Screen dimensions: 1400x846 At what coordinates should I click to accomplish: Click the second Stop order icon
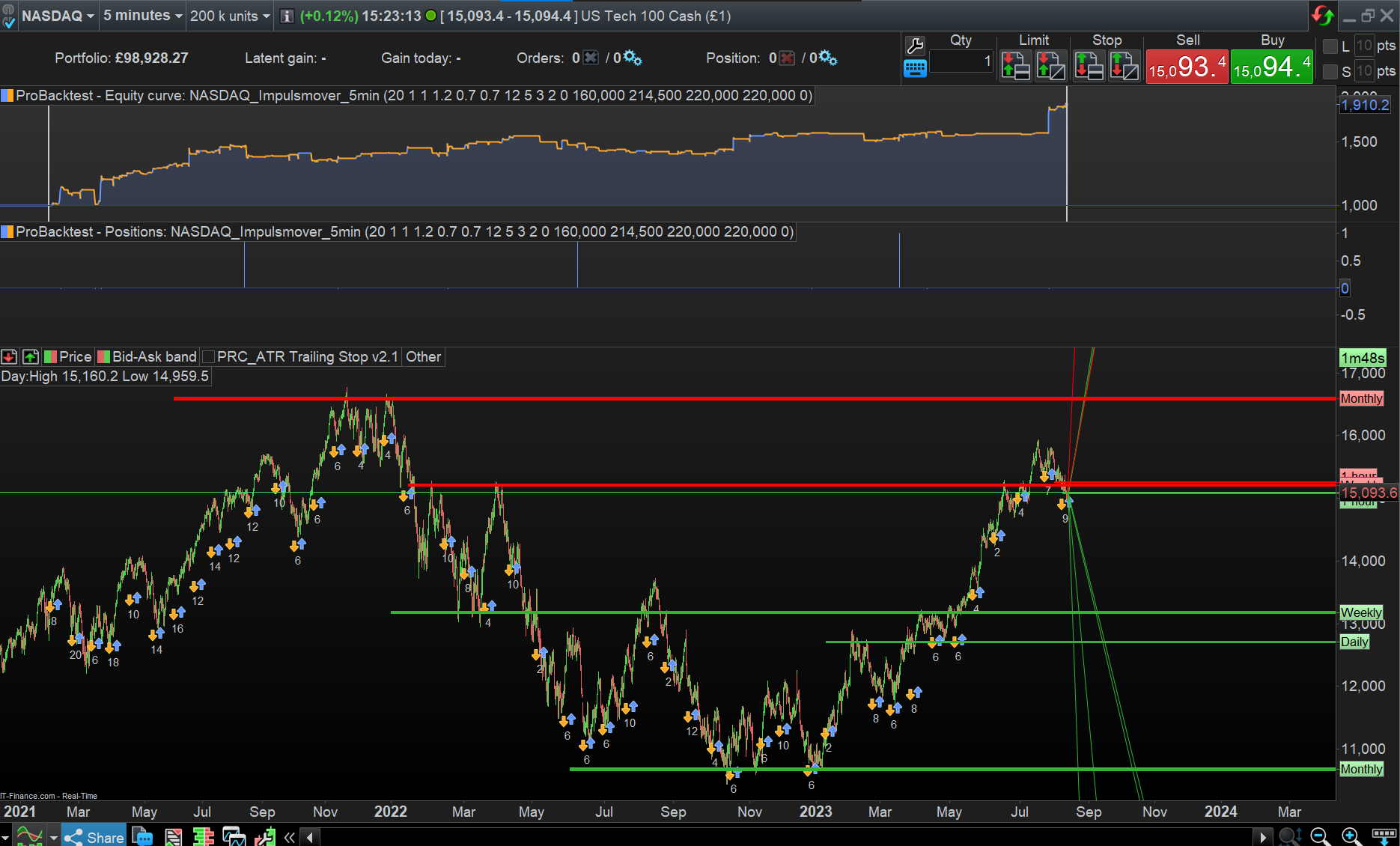[1124, 66]
